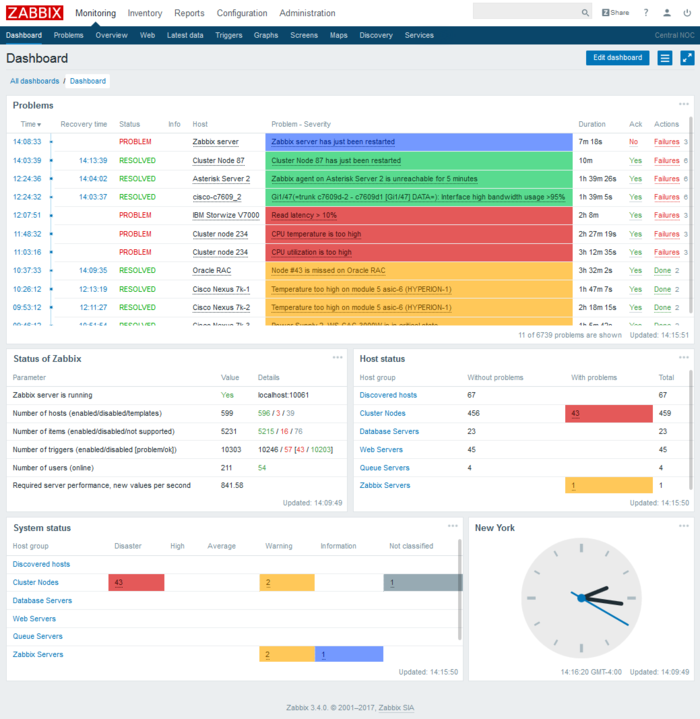Viewport: 700px width, 719px height.
Task: Open the Administration menu
Action: [307, 13]
